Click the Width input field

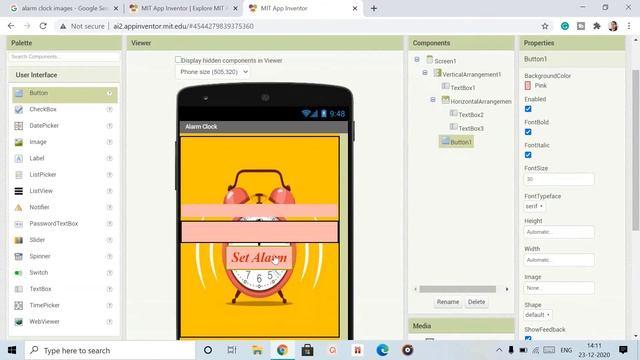point(559,260)
